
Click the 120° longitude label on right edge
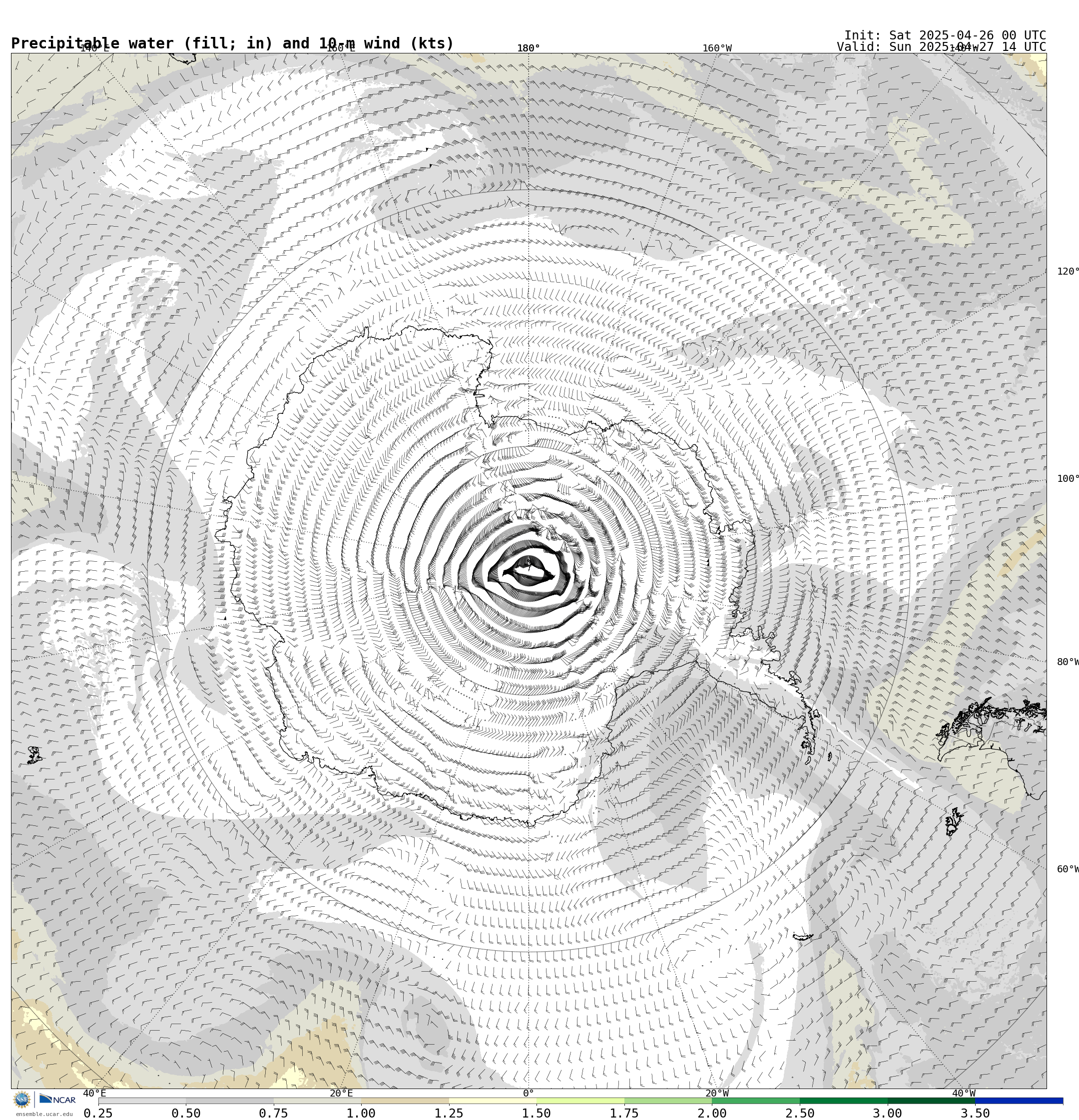click(x=1068, y=271)
